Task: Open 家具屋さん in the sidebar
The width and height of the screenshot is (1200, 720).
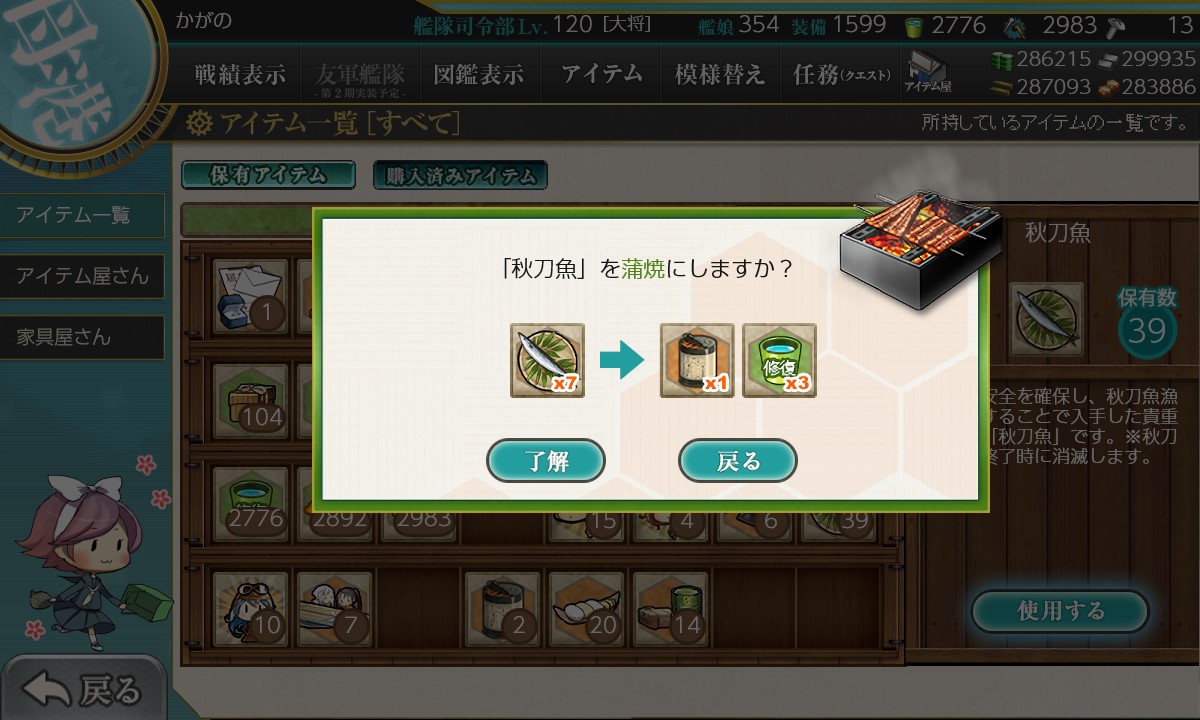Action: pyautogui.click(x=82, y=337)
